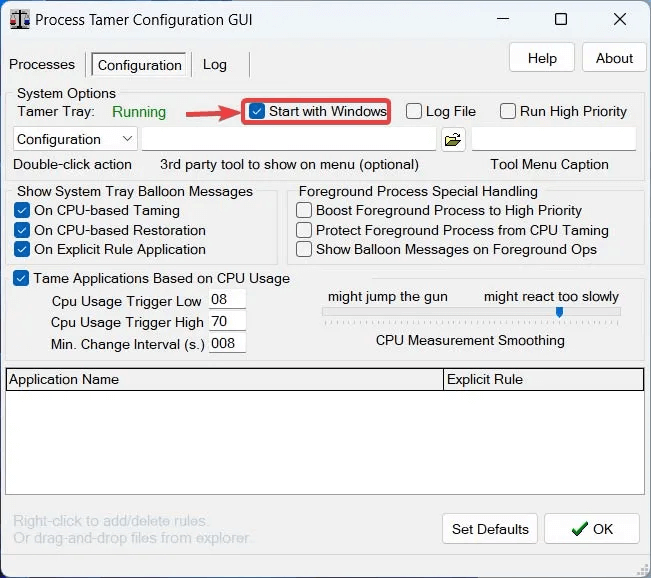The width and height of the screenshot is (651, 578).
Task: Enable Run High Priority checkbox
Action: coord(508,111)
